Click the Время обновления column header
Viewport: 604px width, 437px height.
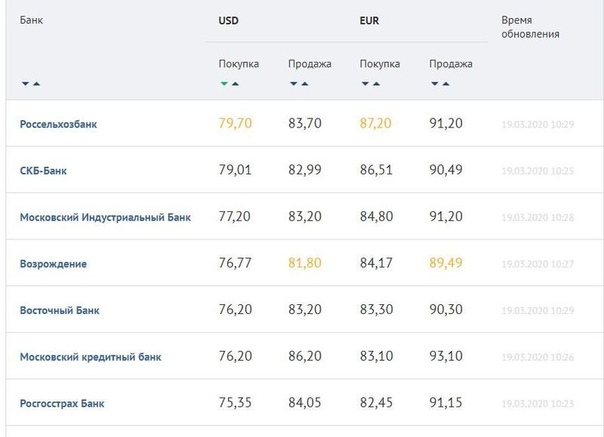pos(531,27)
